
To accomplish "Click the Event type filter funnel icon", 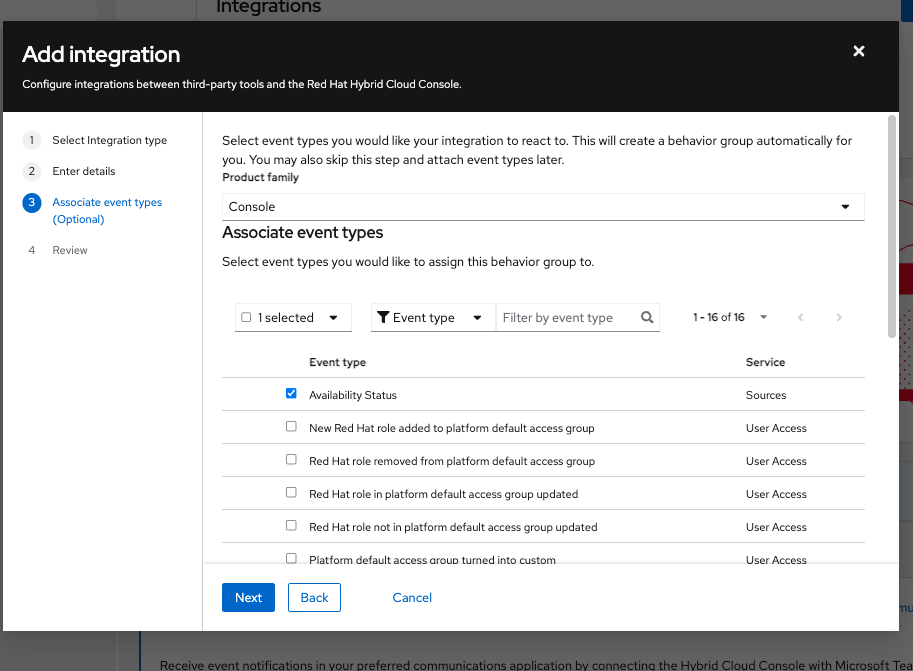I will [383, 318].
